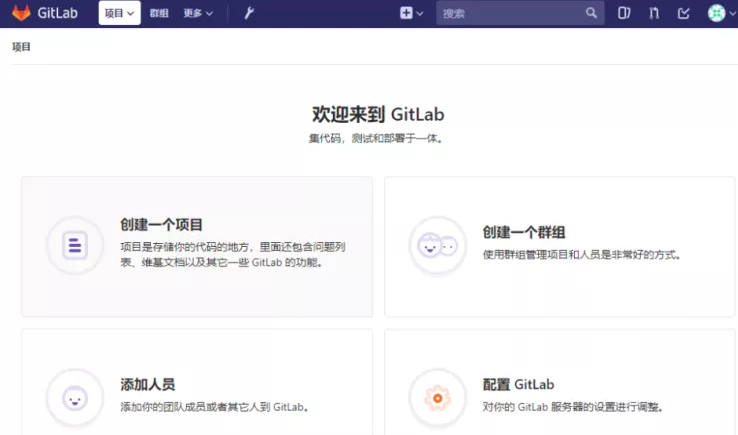Open user avatar menu
The height and width of the screenshot is (435, 738).
(x=722, y=13)
